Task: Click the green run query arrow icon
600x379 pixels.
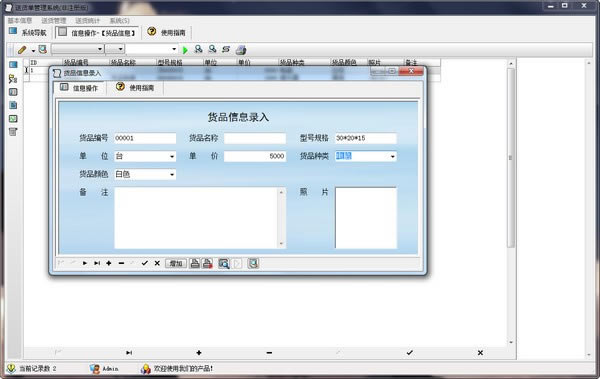Action: (x=185, y=50)
